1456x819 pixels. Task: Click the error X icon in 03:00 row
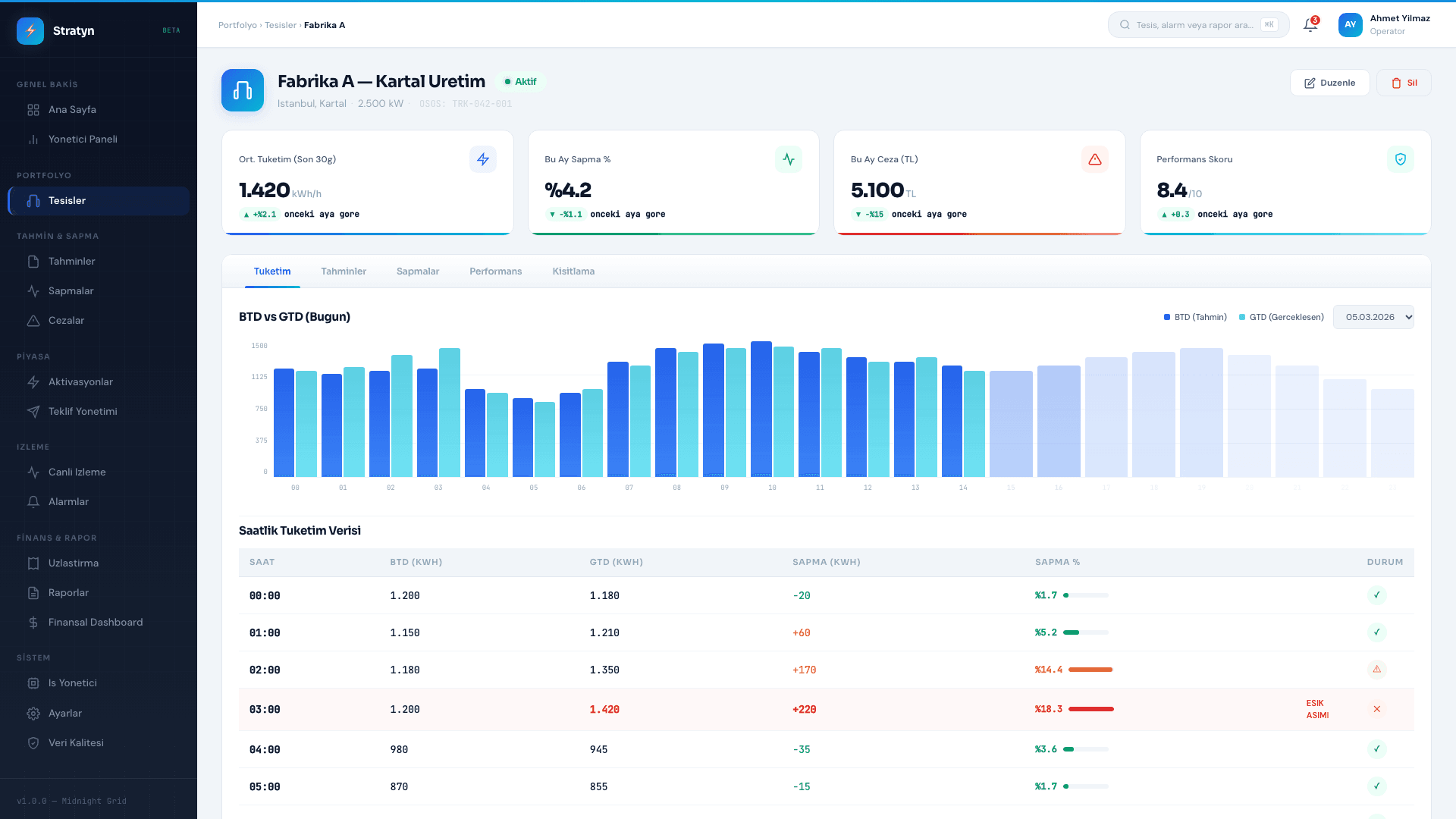[1377, 709]
